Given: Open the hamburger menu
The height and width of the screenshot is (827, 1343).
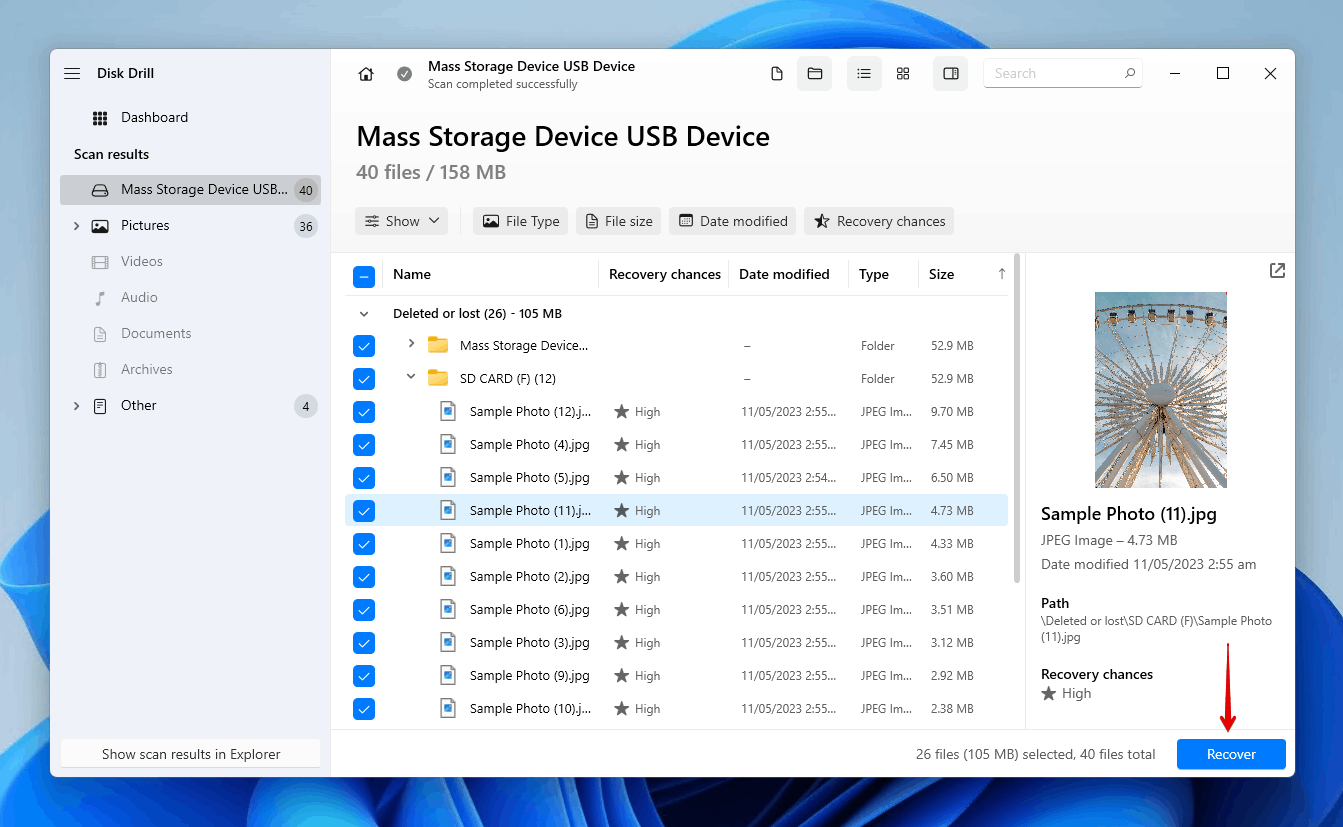Looking at the screenshot, I should point(72,74).
